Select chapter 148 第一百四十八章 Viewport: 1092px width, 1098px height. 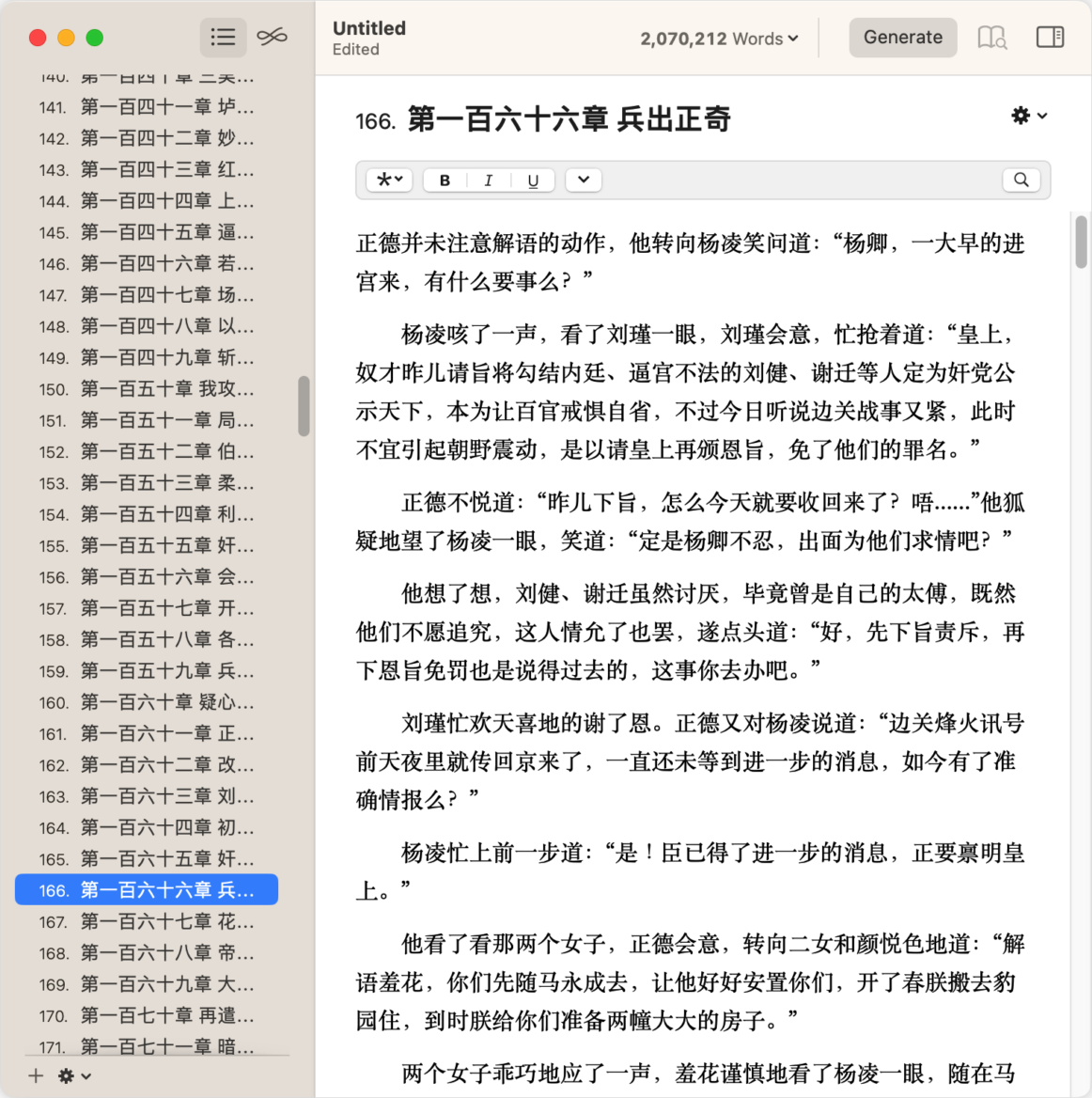pos(147,326)
